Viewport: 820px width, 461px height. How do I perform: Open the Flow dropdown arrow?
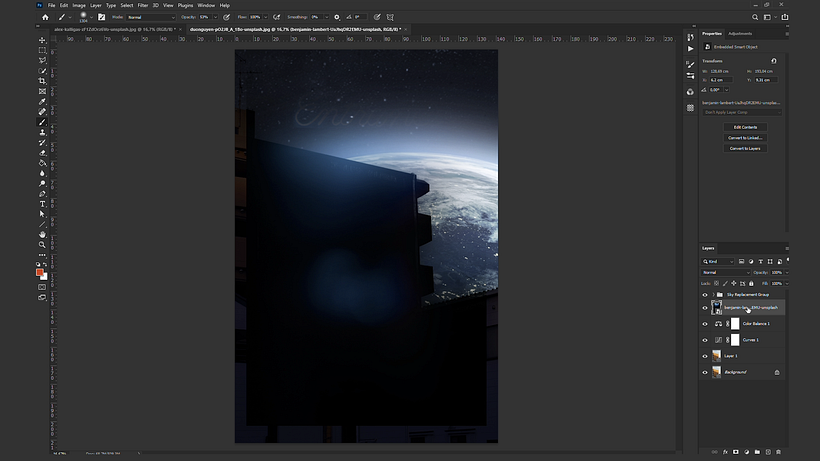(x=265, y=17)
